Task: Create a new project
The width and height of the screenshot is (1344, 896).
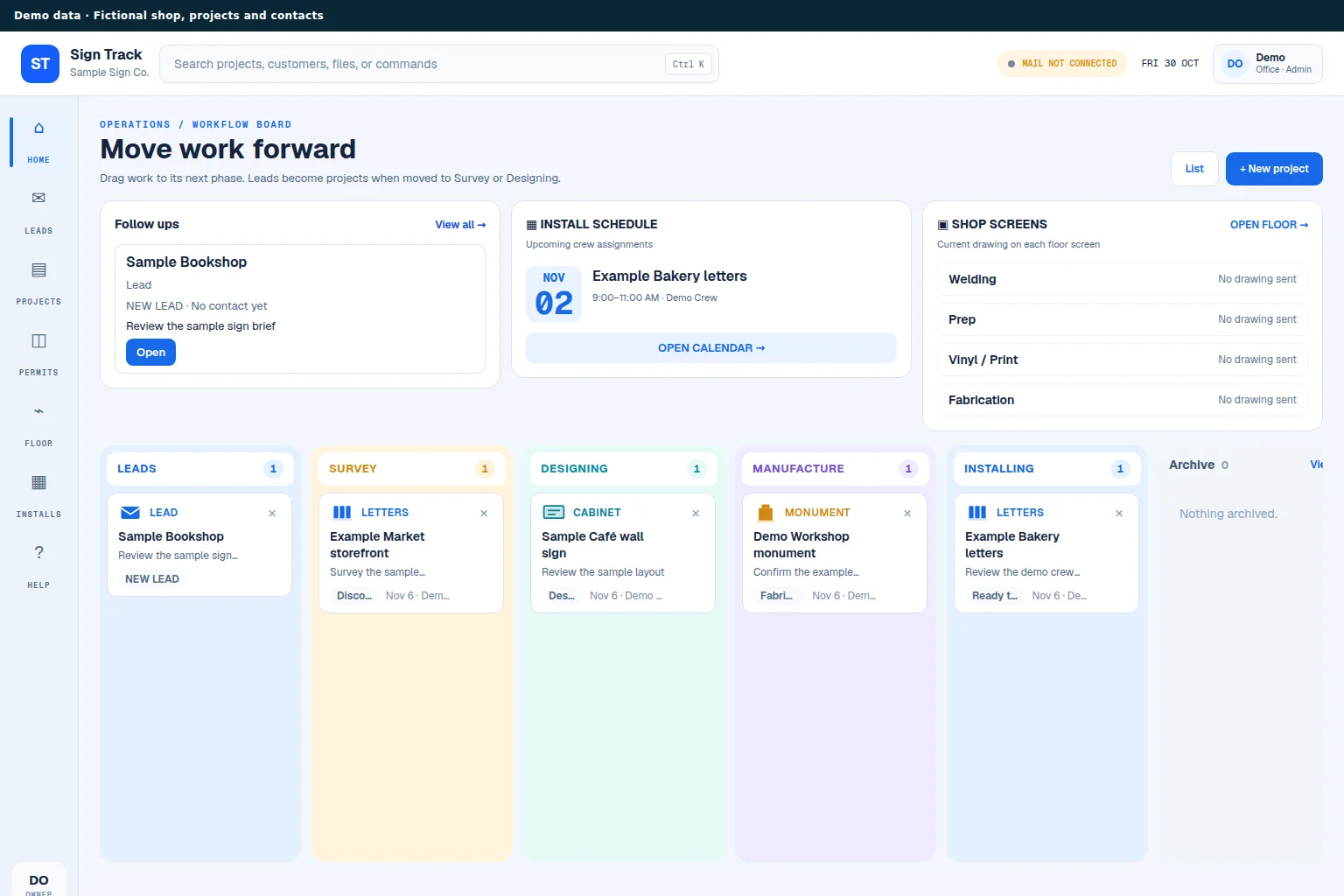Action: tap(1274, 169)
